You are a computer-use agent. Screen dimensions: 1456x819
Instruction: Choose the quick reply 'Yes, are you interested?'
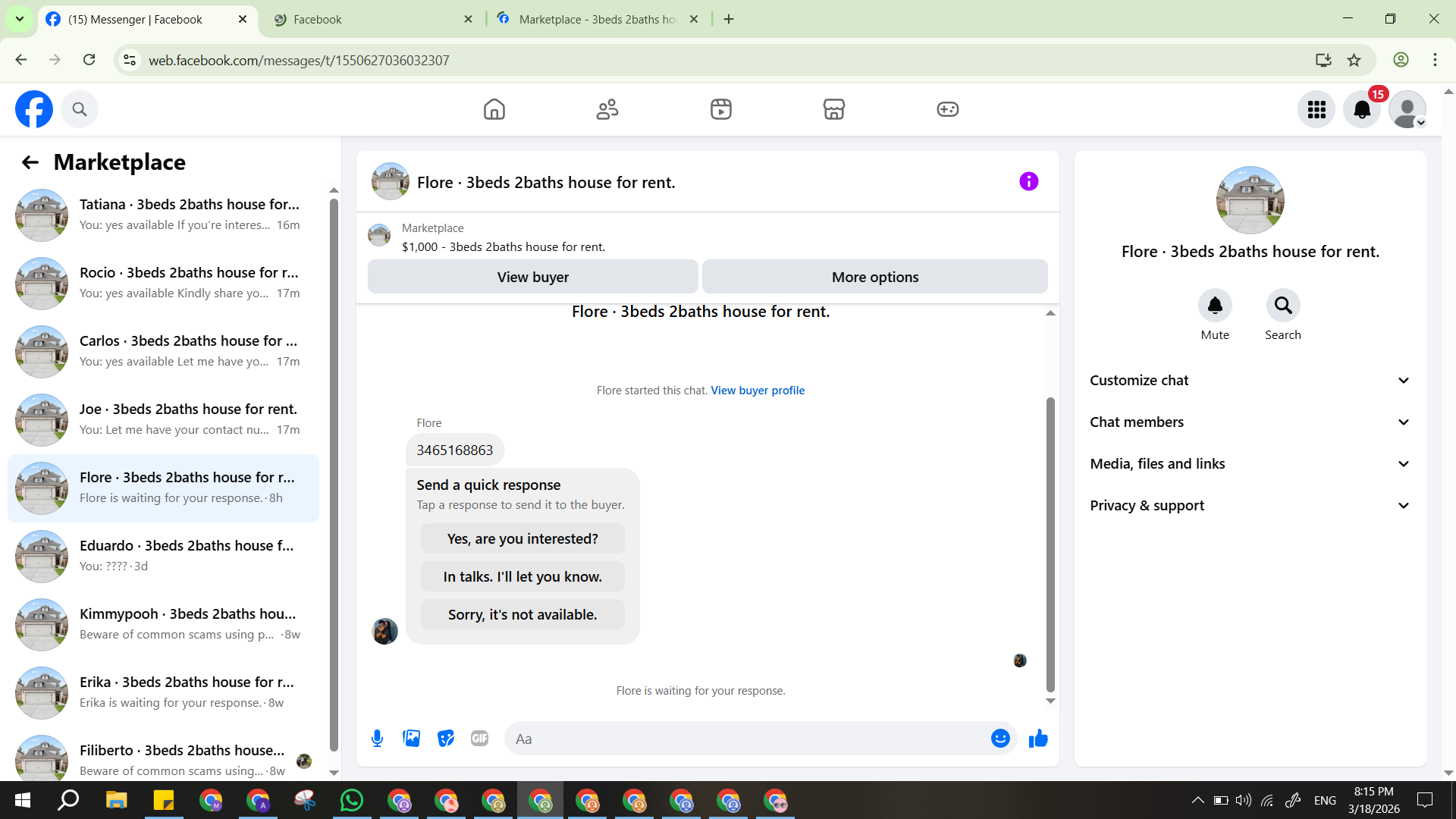pyautogui.click(x=522, y=539)
